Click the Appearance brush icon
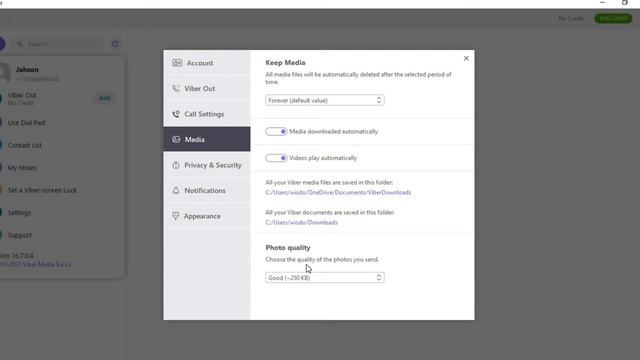Screen dimensions: 640x360 tap(176, 216)
